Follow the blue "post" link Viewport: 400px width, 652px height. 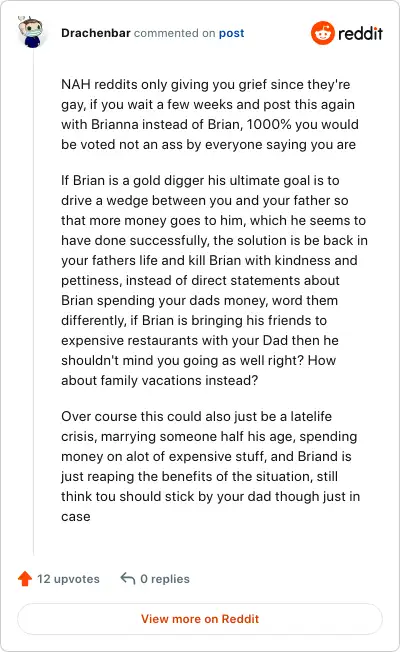232,33
